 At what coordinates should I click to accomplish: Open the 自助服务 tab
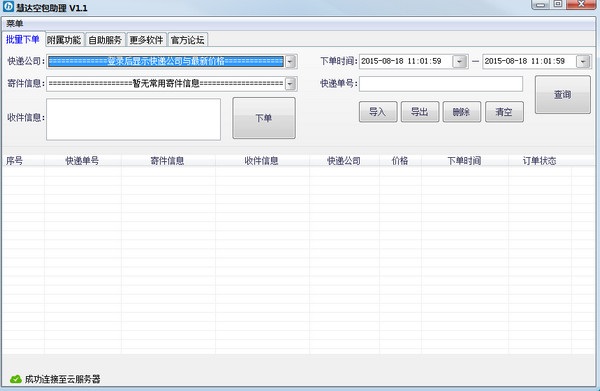coord(105,40)
